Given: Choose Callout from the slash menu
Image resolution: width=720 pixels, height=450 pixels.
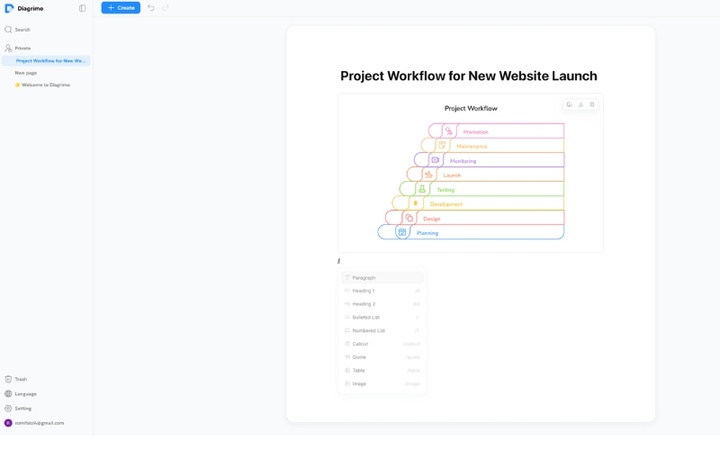Looking at the screenshot, I should coord(382,344).
